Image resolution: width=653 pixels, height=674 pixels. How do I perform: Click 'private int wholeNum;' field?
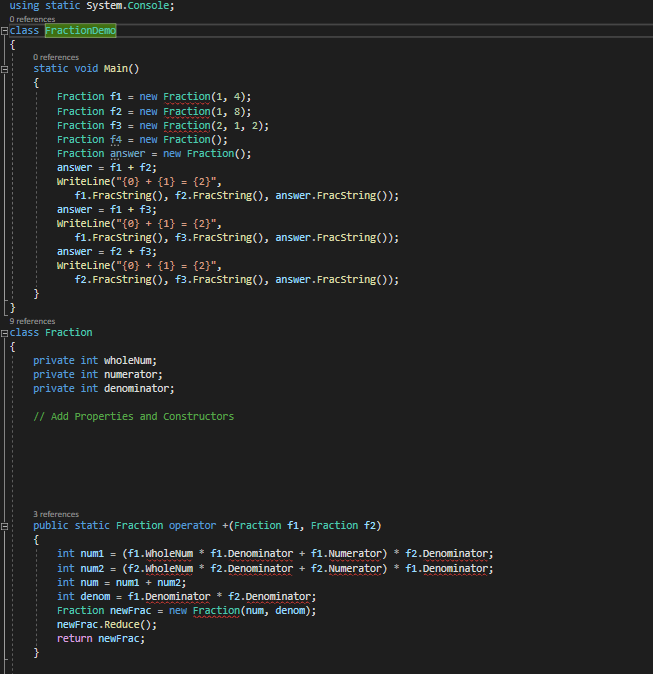tap(95, 361)
